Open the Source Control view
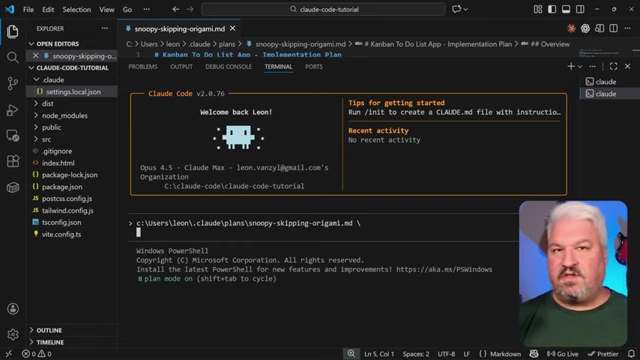Image resolution: width=640 pixels, height=360 pixels. pos(13,84)
